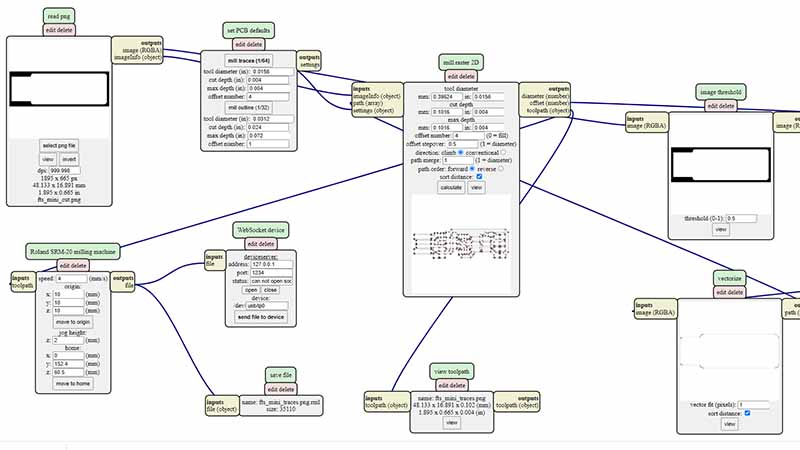This screenshot has height=450, width=800.
Task: Click 'Roland SRM-20 milling machine' module title
Action: coord(73,252)
